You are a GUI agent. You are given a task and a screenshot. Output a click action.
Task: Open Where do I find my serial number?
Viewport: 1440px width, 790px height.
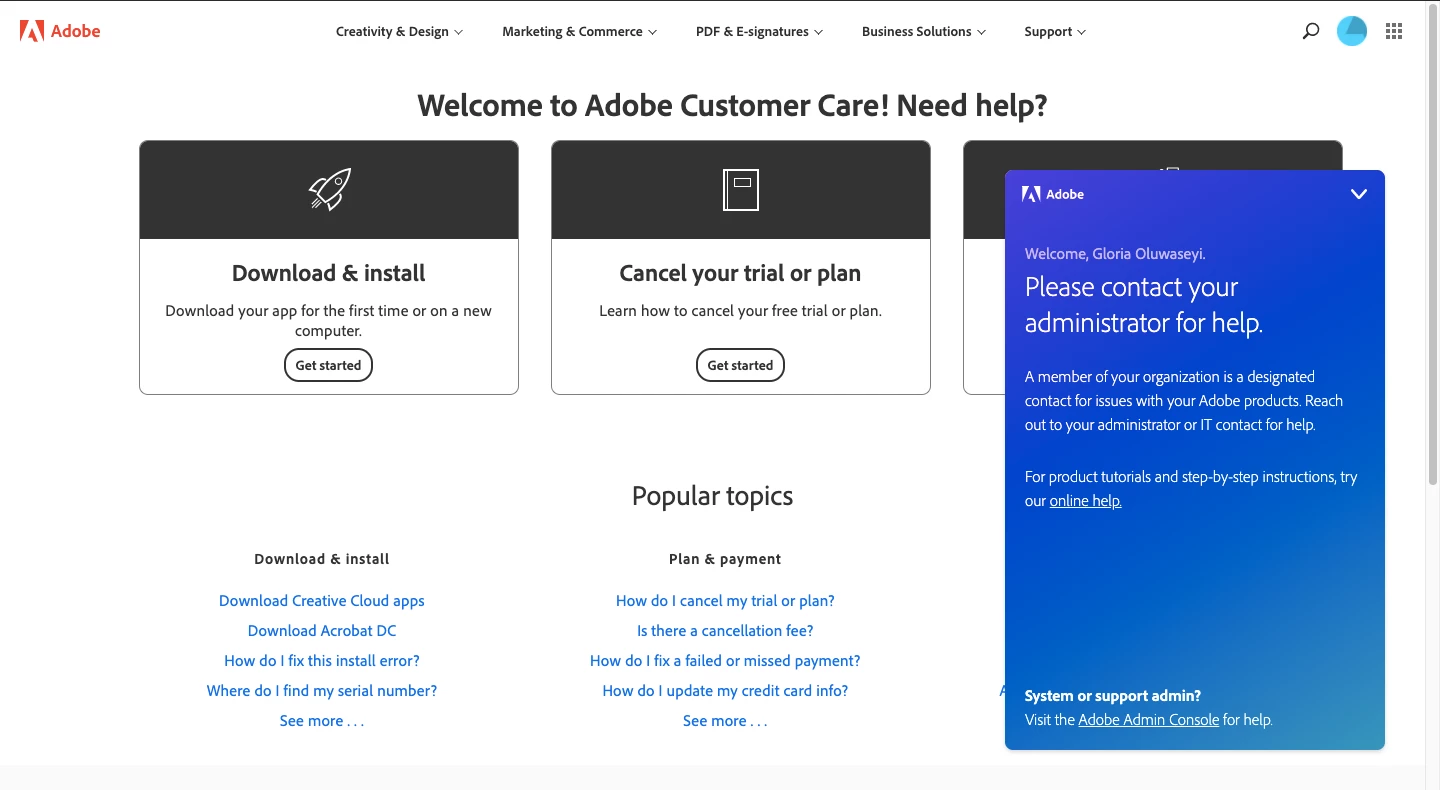[322, 691]
